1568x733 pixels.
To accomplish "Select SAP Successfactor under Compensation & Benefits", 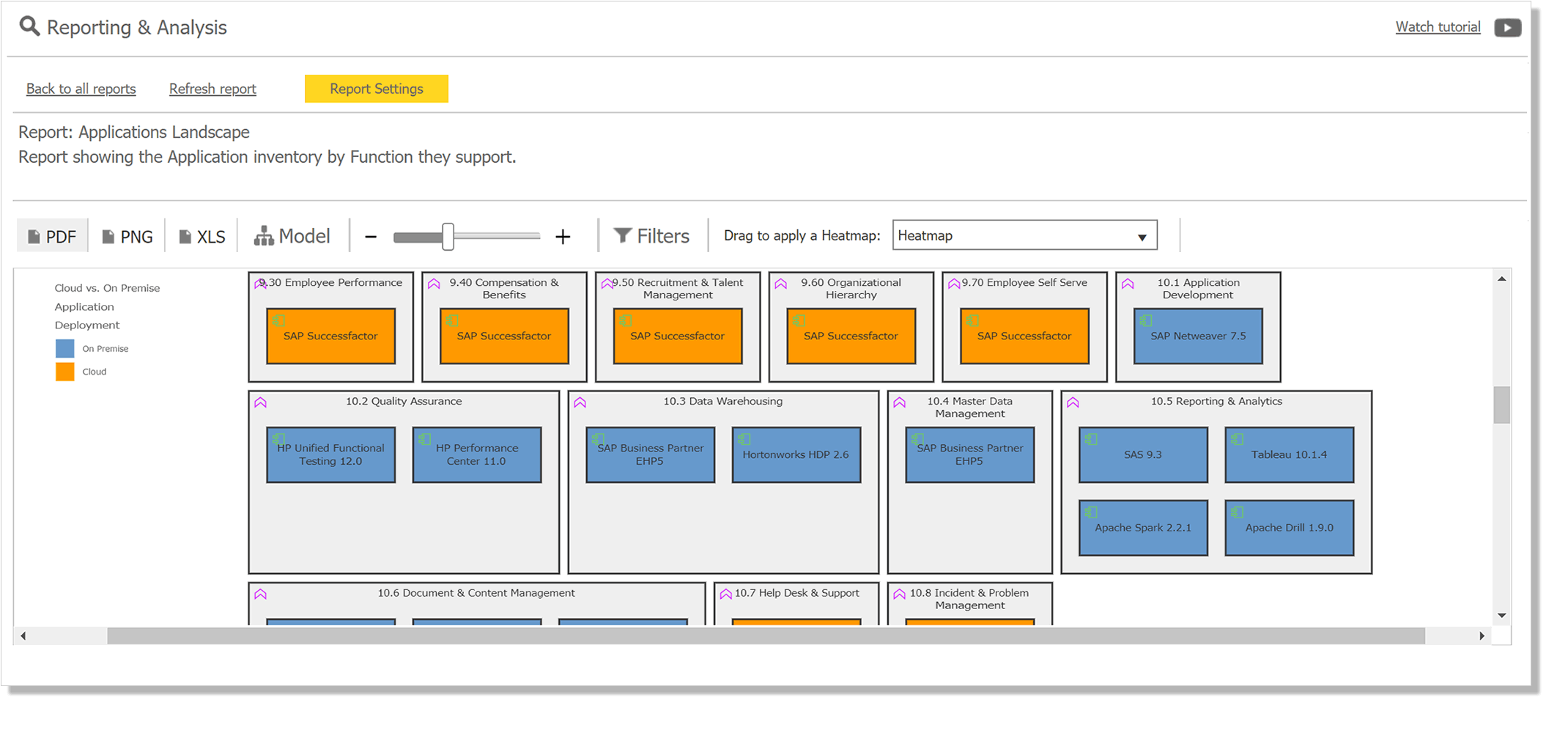I will pyautogui.click(x=504, y=336).
